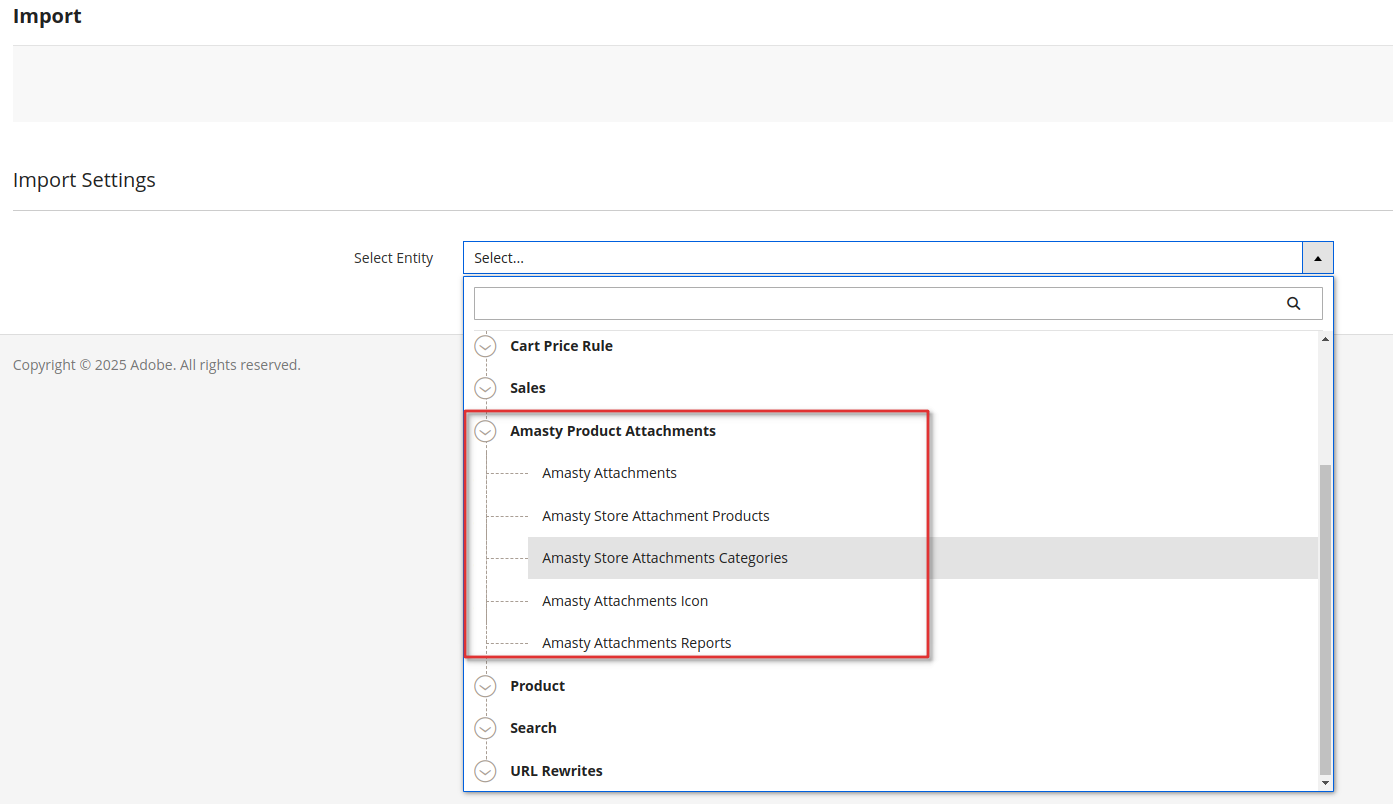Viewport: 1393px width, 804px height.
Task: Select Amasty Store Attachment Products entity
Action: tap(656, 516)
